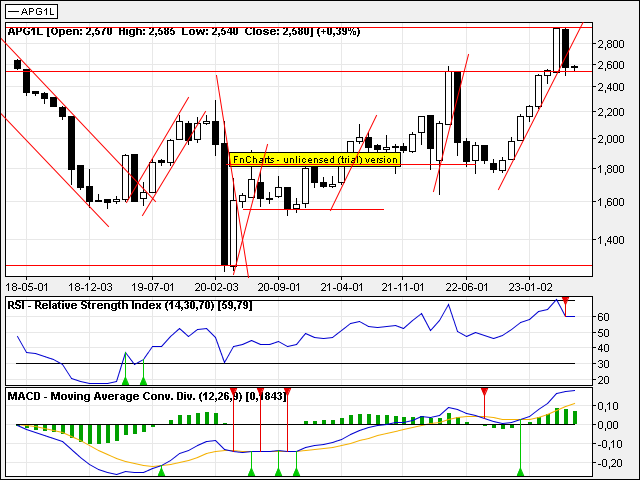The height and width of the screenshot is (480, 640).
Task: Click the 22-06-01 date label
Action: 467,287
